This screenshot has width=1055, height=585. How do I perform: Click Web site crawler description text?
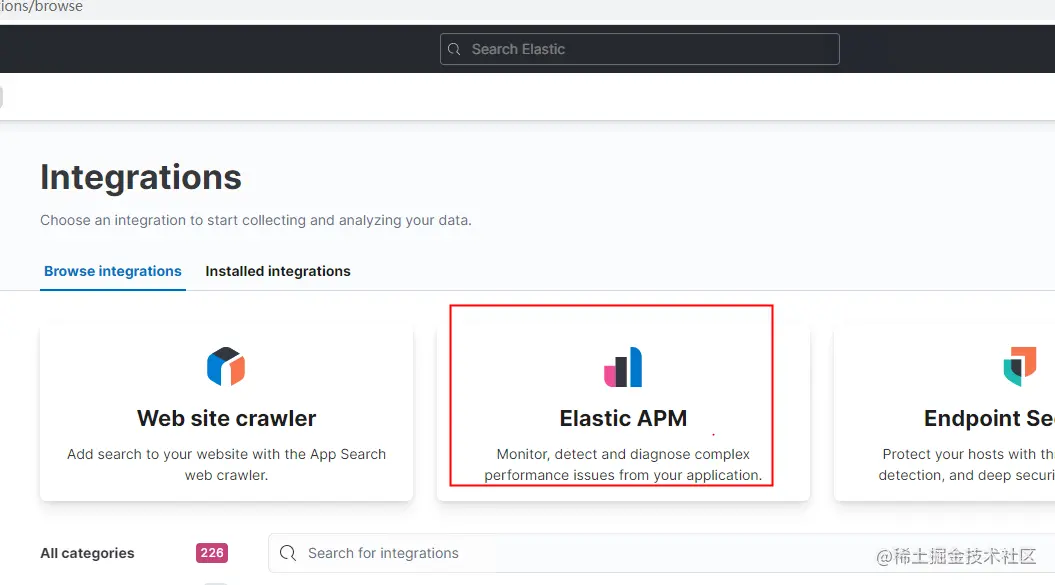tap(226, 464)
